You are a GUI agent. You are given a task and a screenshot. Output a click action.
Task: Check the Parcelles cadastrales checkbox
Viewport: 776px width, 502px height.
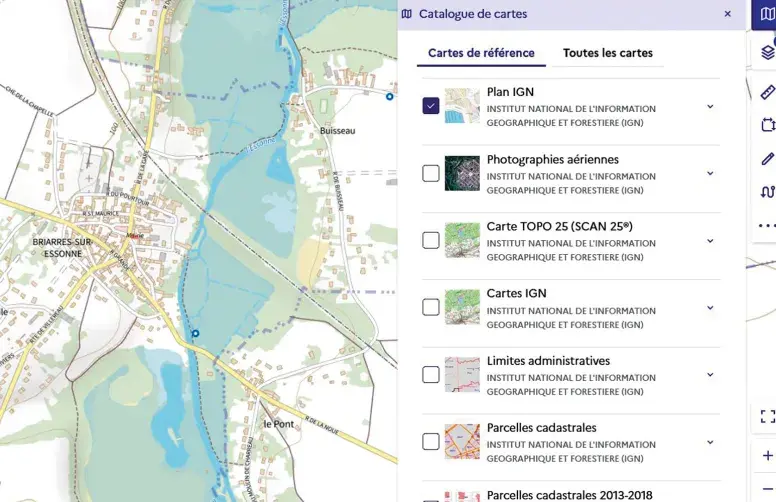point(431,441)
